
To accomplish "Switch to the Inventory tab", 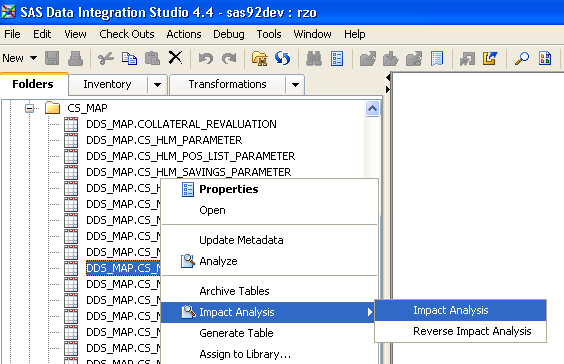I will click(x=108, y=85).
